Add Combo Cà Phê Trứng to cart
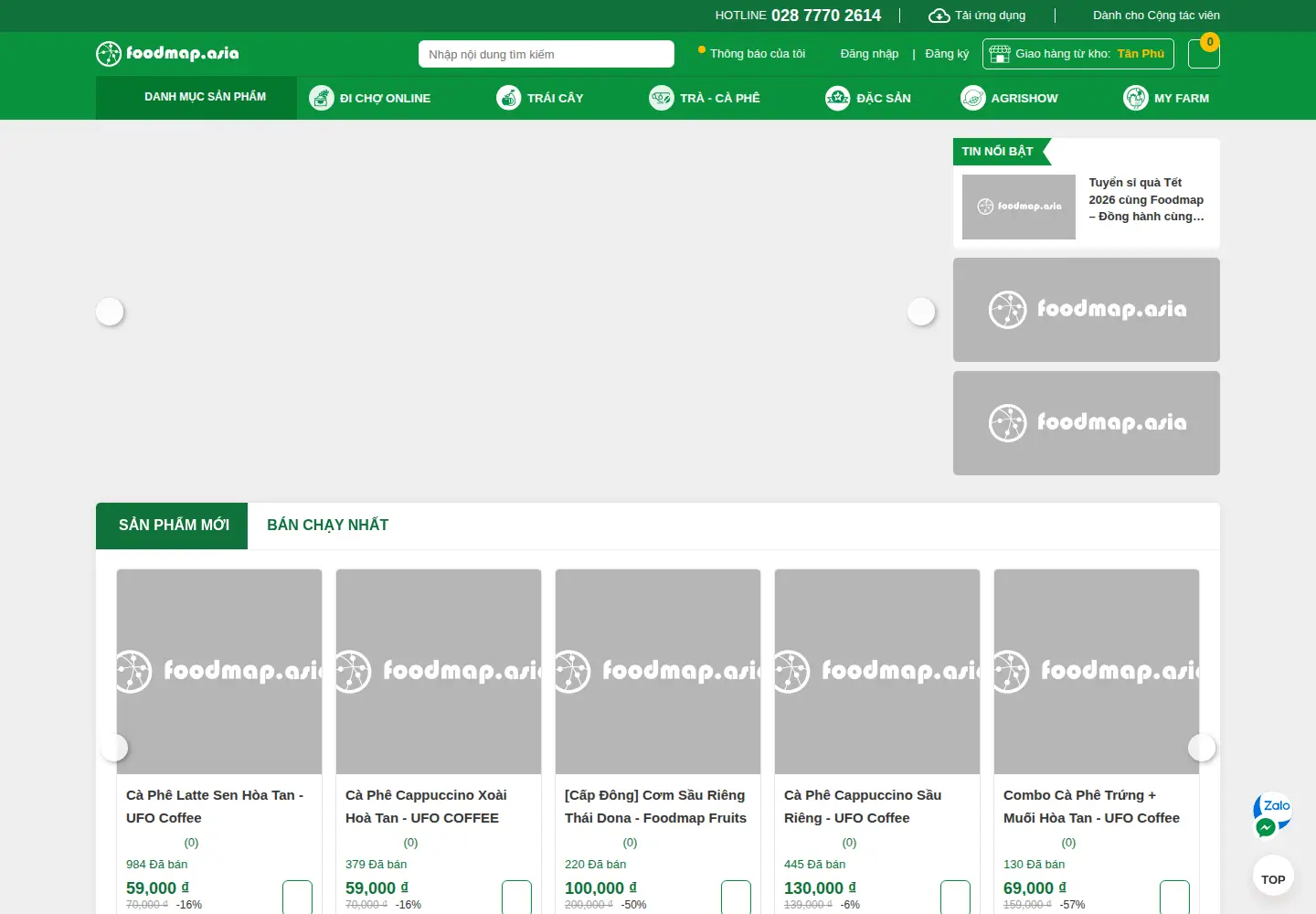Image resolution: width=1316 pixels, height=914 pixels. click(x=1174, y=898)
